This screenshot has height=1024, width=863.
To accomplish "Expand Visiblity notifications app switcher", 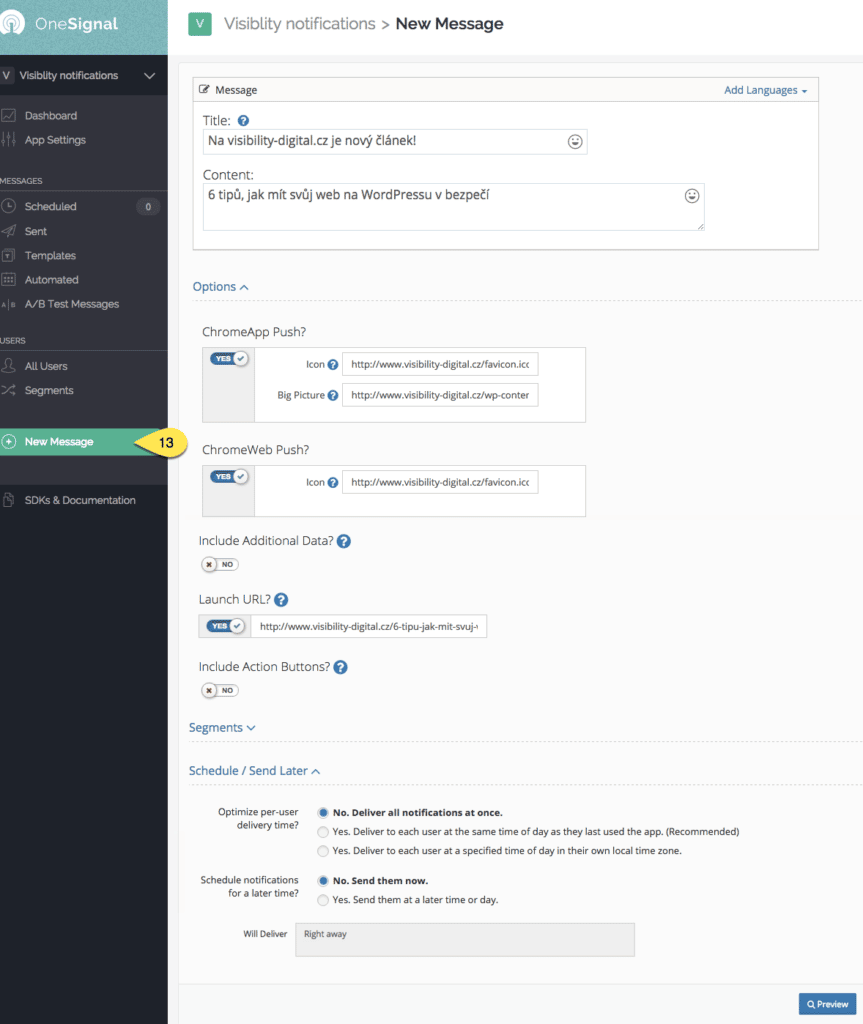I will point(149,76).
